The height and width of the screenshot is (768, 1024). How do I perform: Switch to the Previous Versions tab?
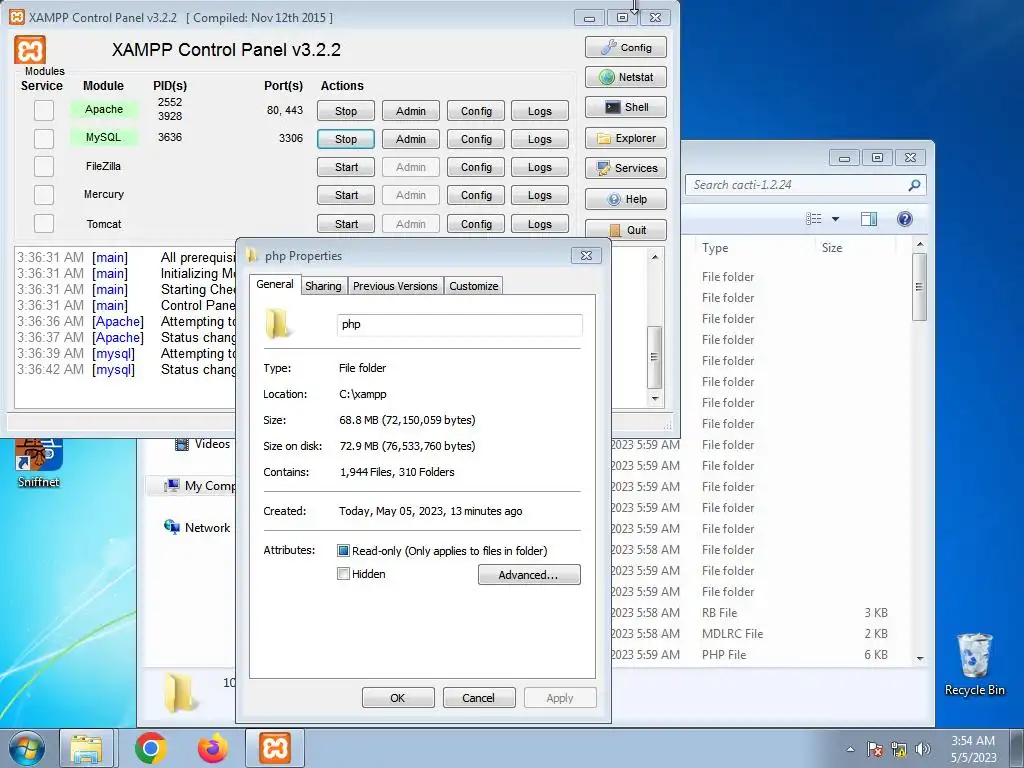[x=395, y=286]
